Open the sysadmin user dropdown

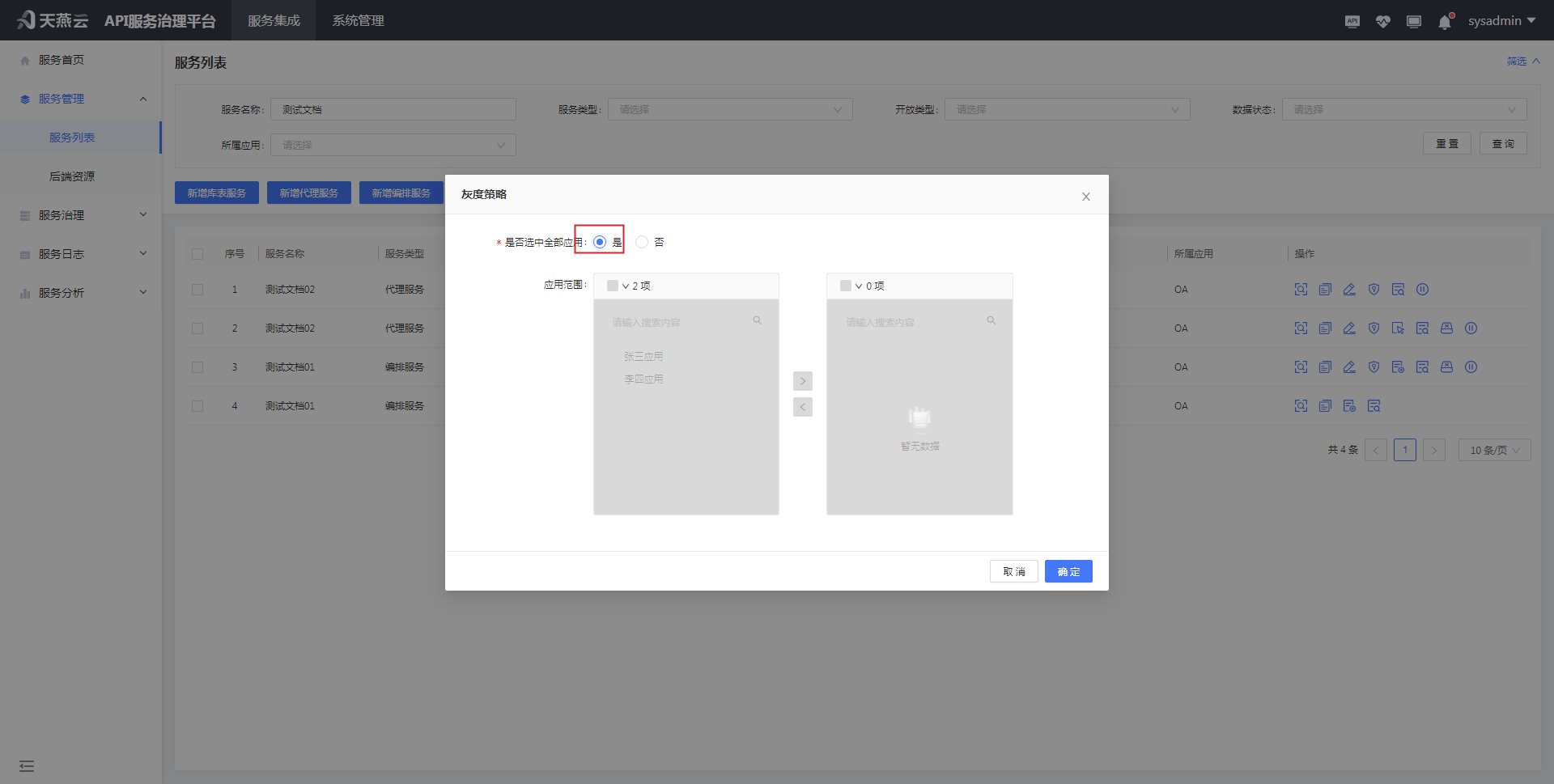tap(1501, 21)
